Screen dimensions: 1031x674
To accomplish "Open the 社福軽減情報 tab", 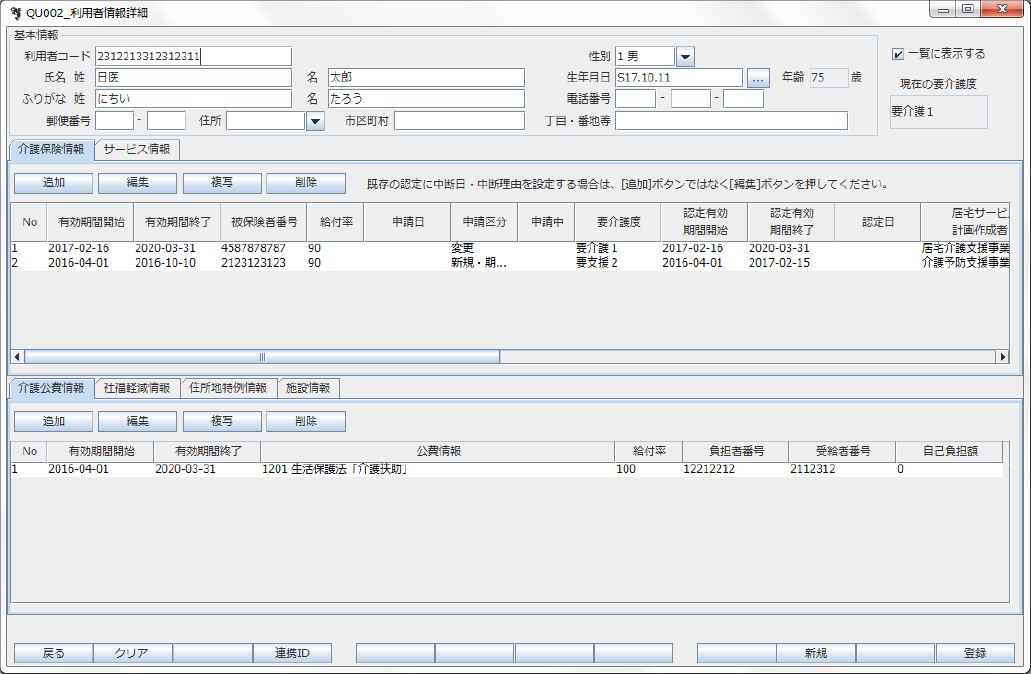I will [x=137, y=388].
